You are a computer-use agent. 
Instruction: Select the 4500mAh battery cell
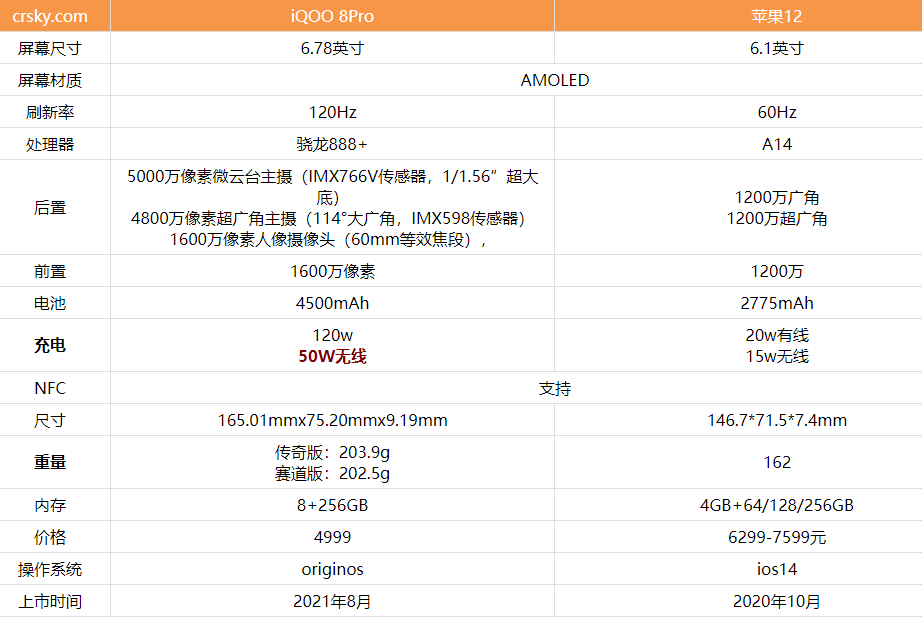pos(332,303)
